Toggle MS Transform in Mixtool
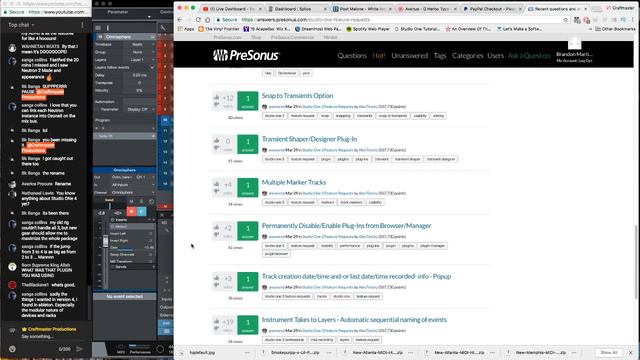640x360 pixels. point(150,261)
